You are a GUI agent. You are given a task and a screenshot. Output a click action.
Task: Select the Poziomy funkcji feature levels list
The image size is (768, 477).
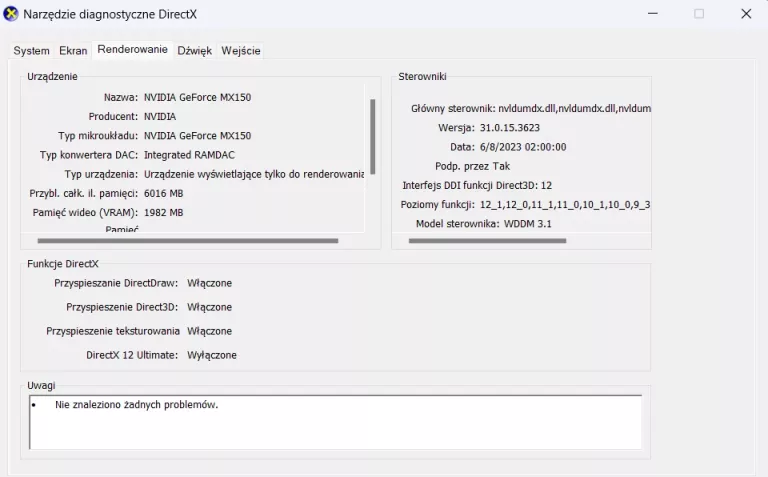565,205
